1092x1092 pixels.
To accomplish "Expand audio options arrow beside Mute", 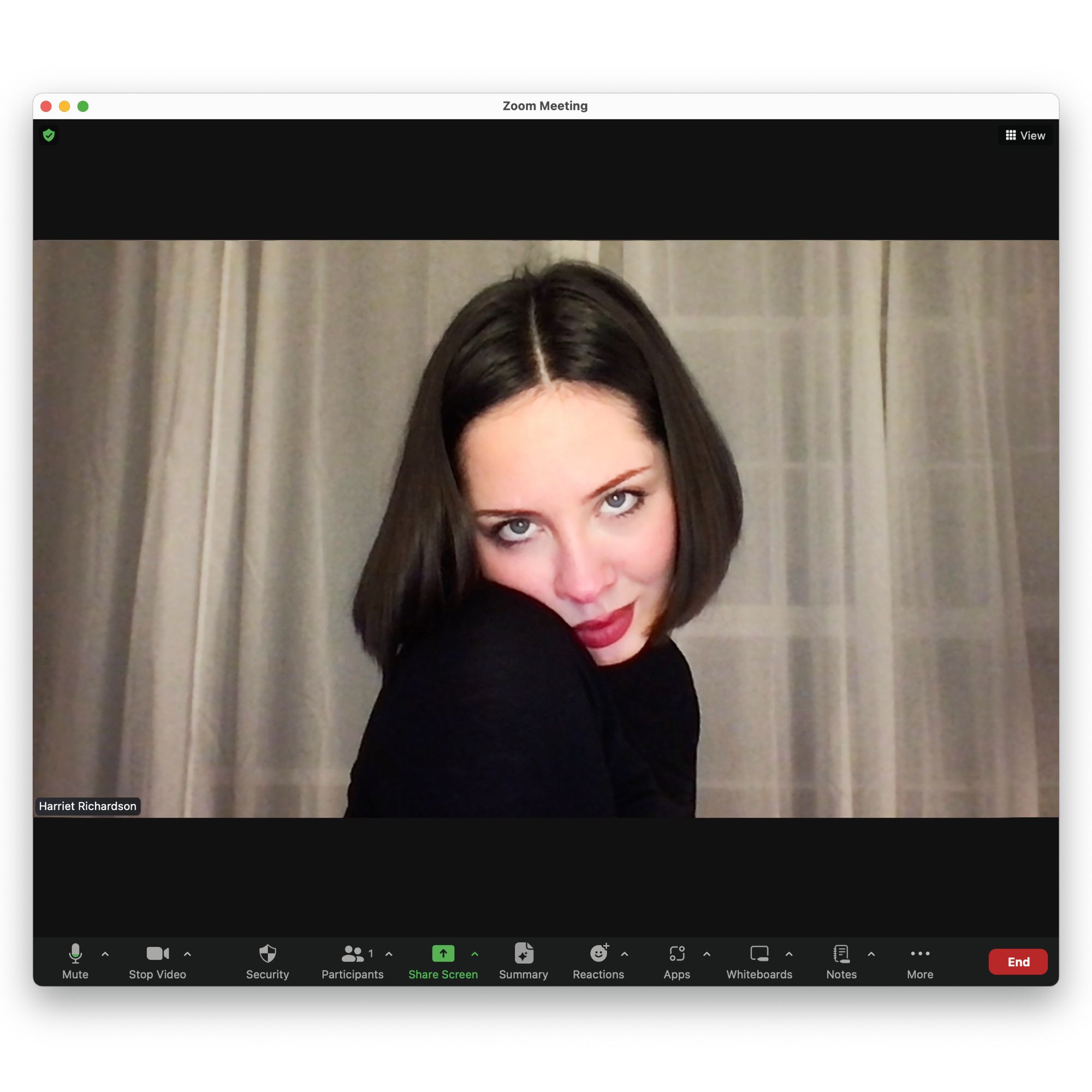I will click(105, 954).
